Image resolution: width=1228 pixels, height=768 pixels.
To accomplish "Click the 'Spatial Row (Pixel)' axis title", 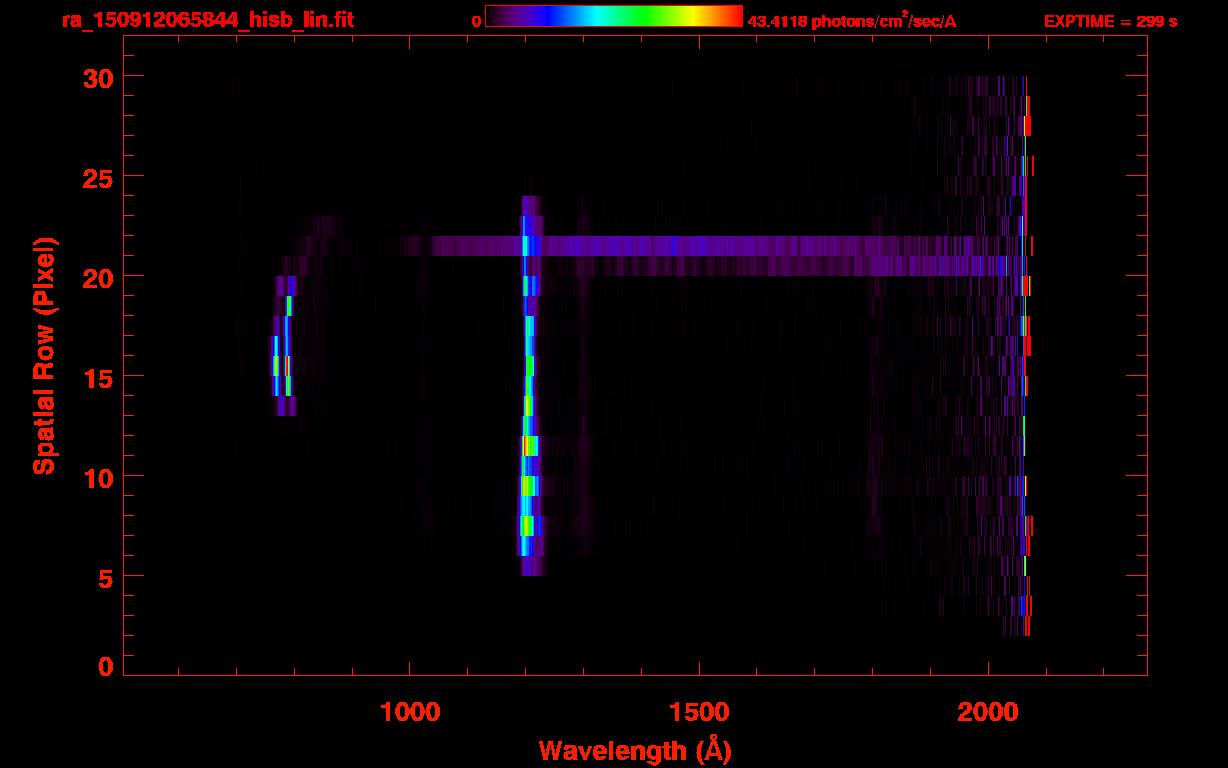I will [x=45, y=356].
